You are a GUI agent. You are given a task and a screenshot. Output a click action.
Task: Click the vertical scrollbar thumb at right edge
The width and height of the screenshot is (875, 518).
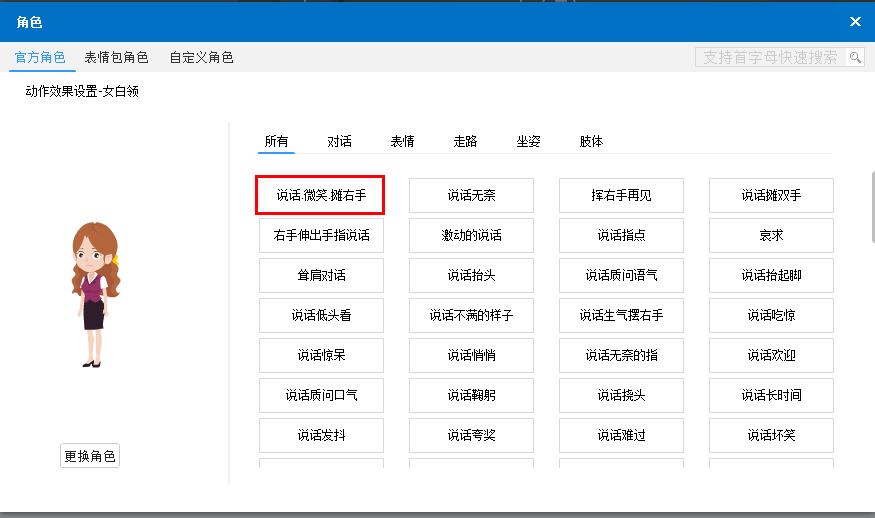coord(873,207)
